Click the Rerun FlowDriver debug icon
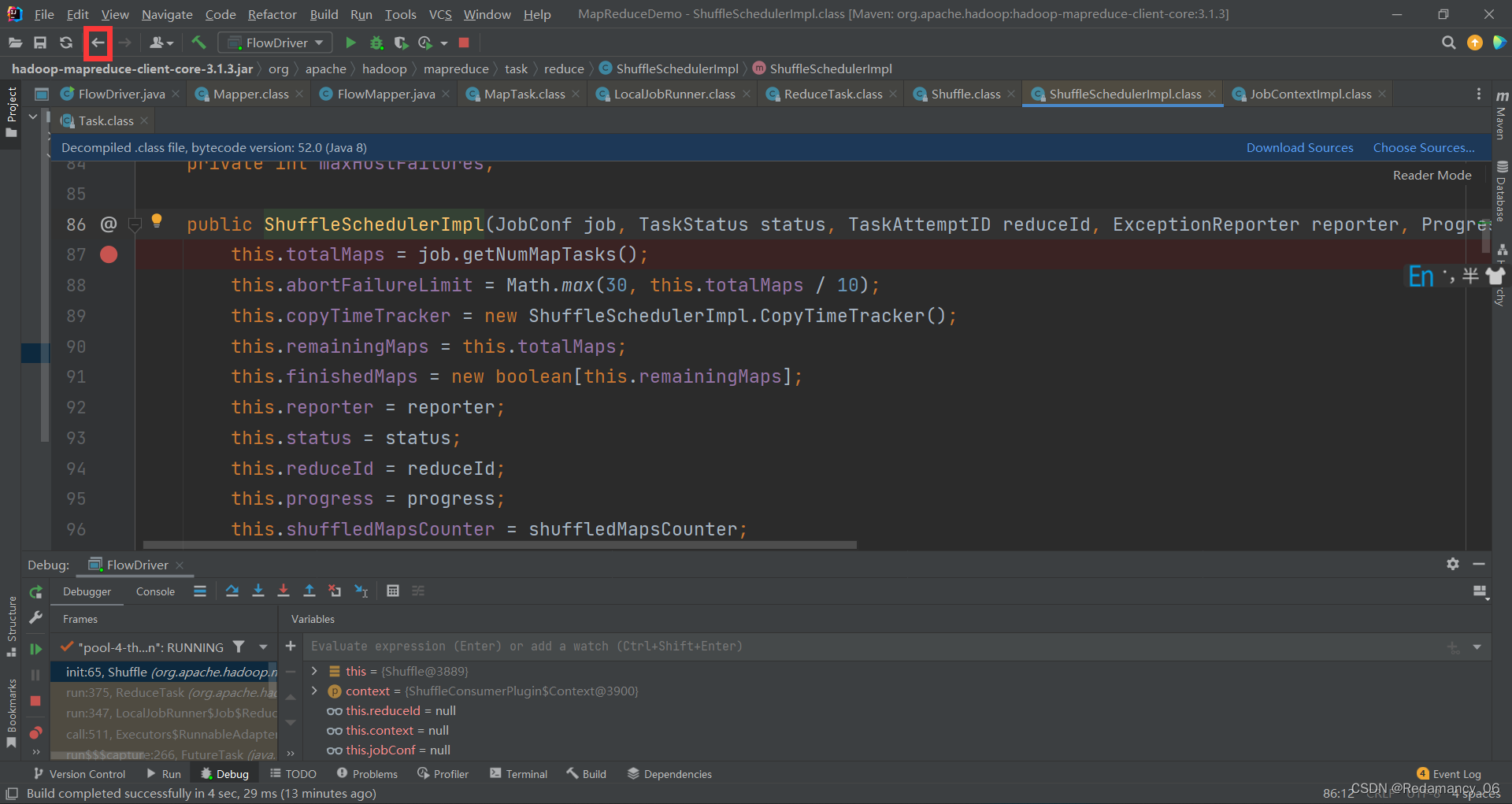 pyautogui.click(x=35, y=592)
